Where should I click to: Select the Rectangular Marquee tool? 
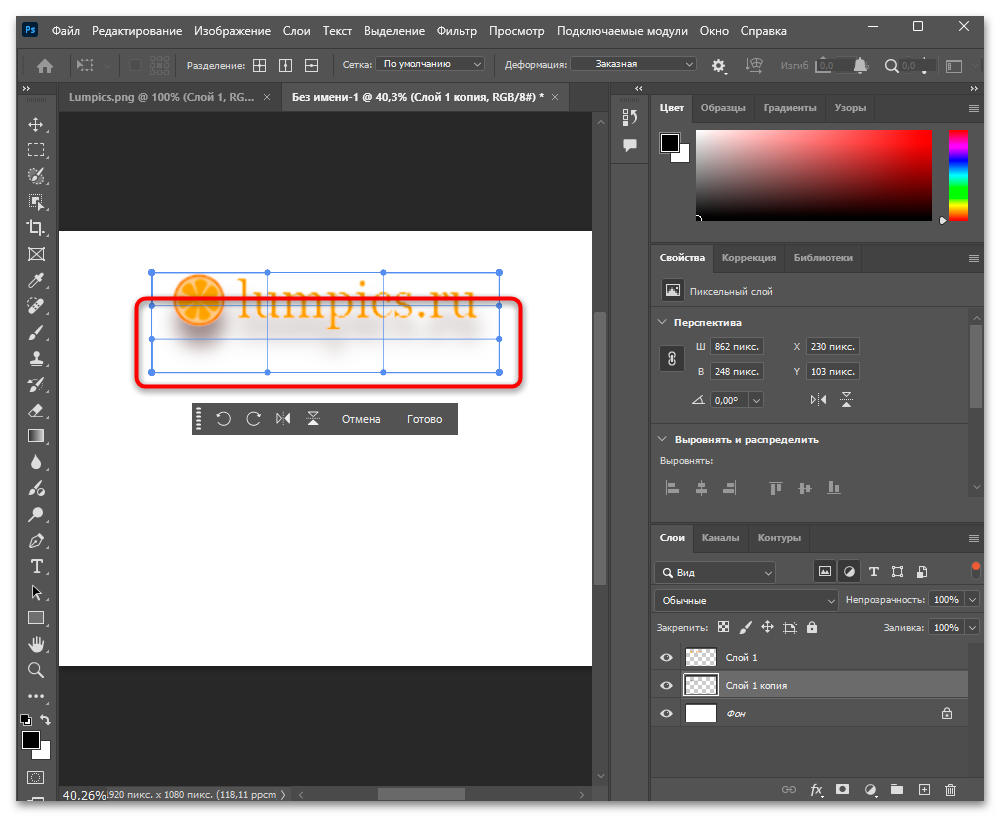(36, 150)
